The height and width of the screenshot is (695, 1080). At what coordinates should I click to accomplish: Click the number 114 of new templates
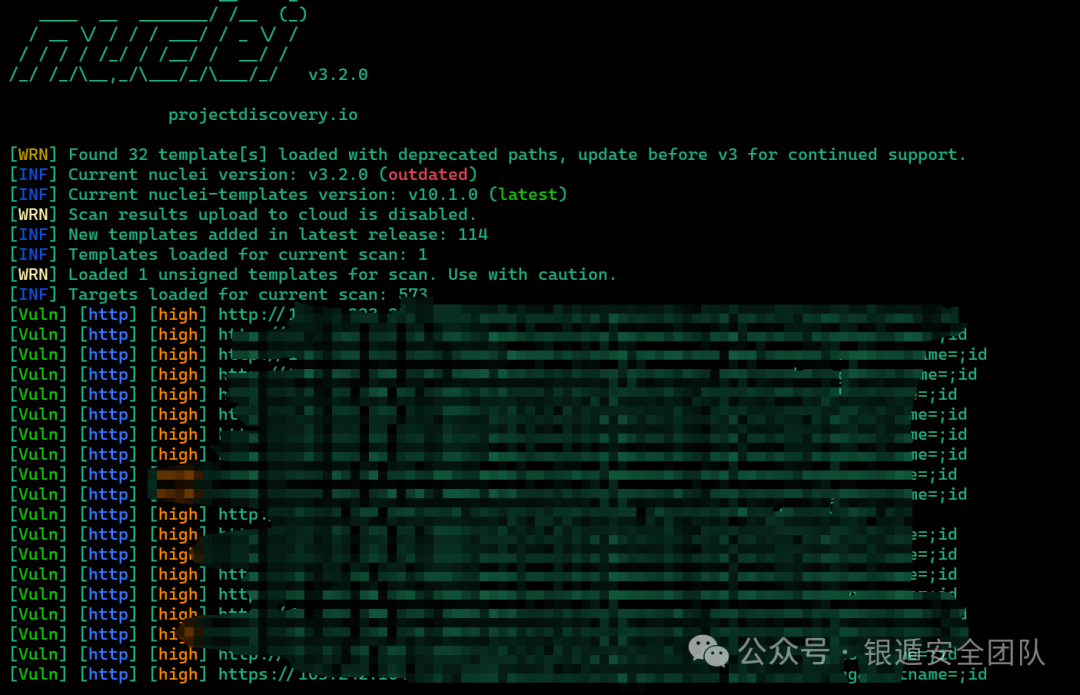472,234
